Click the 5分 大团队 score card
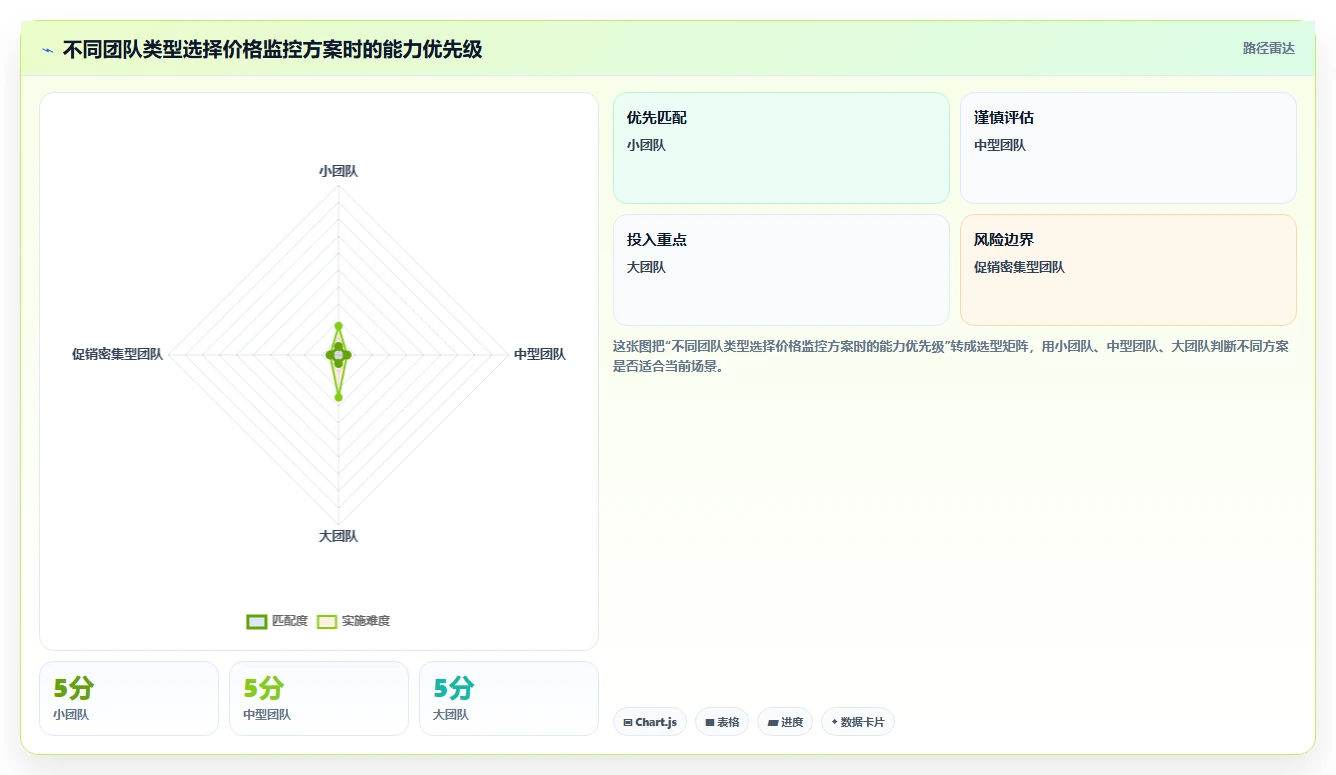This screenshot has height=775, width=1336. [x=509, y=698]
